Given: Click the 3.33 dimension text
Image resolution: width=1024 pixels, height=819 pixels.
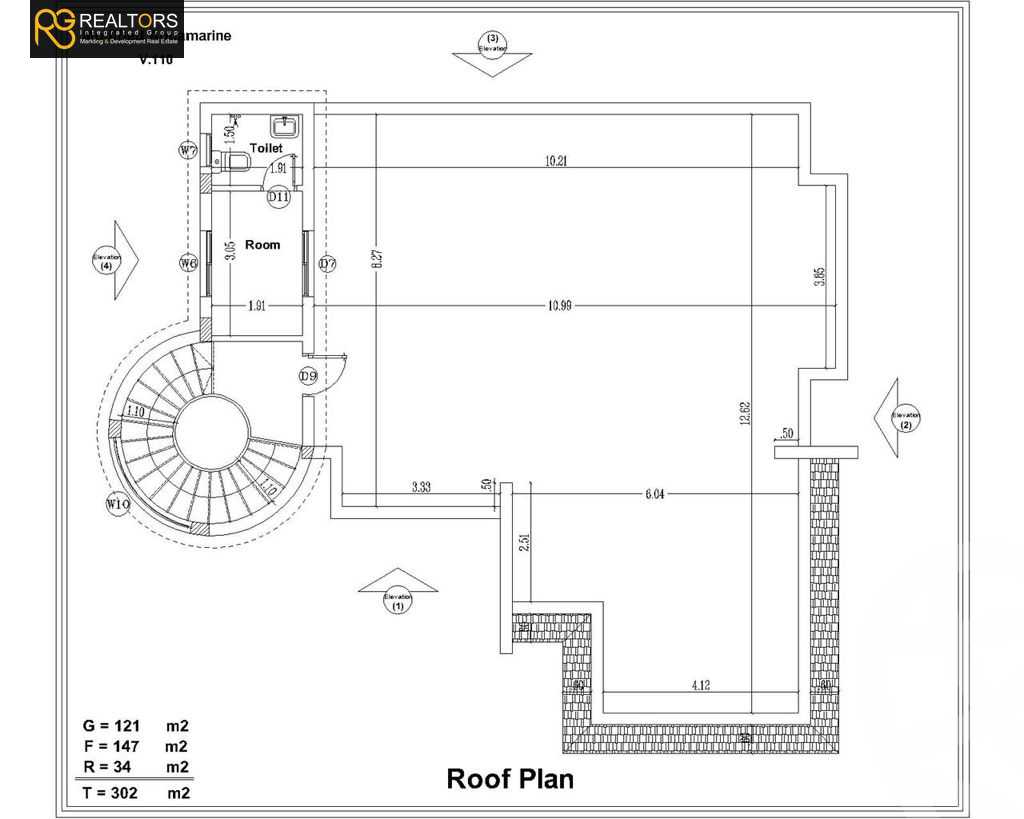Looking at the screenshot, I should pos(422,487).
